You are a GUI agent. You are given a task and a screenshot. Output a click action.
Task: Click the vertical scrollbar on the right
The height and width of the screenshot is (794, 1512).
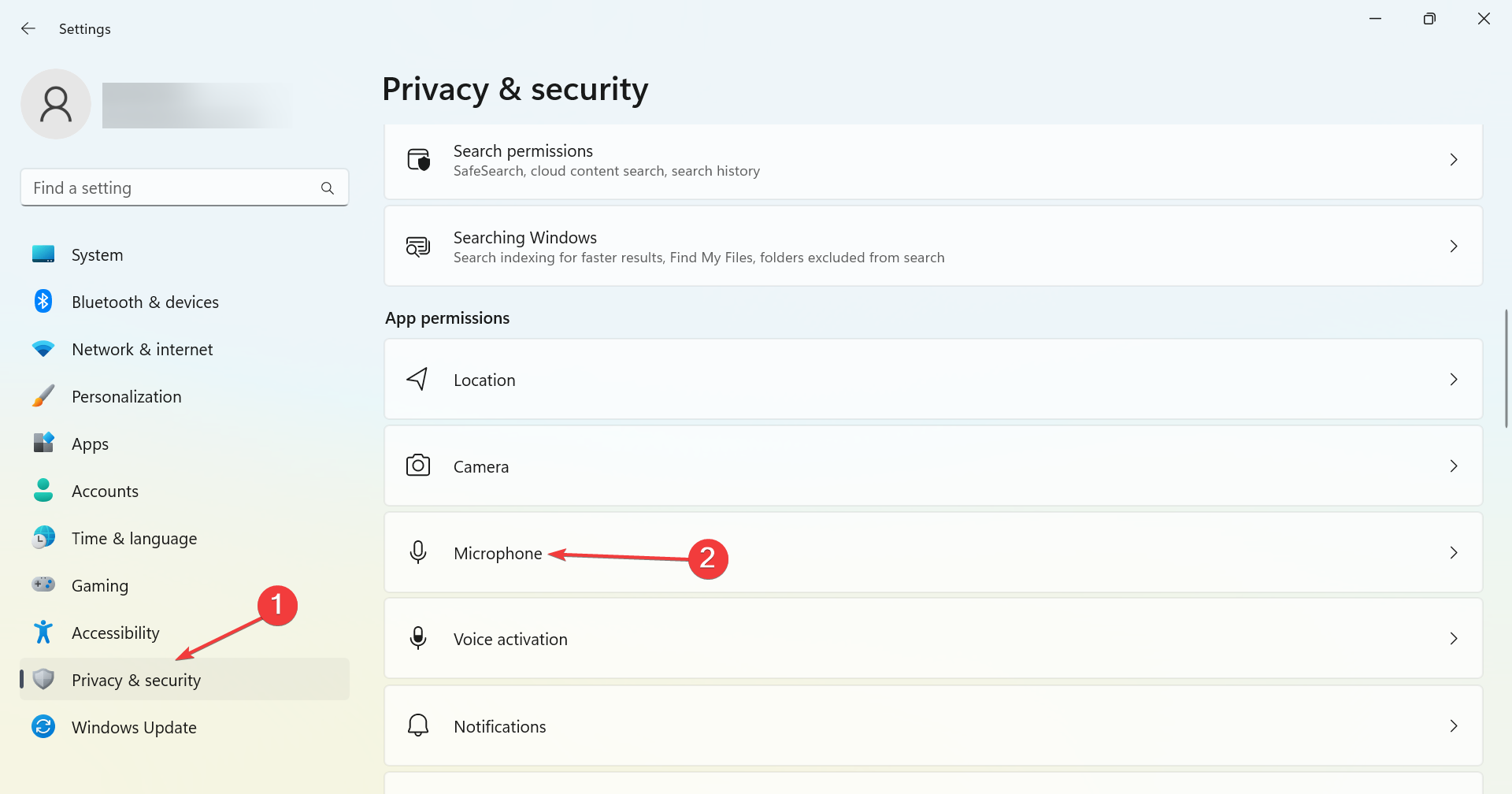(1506, 369)
